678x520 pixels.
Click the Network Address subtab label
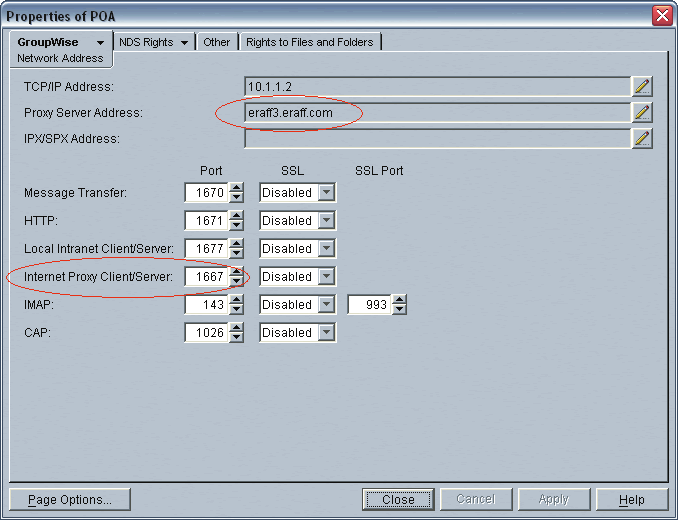(x=60, y=58)
